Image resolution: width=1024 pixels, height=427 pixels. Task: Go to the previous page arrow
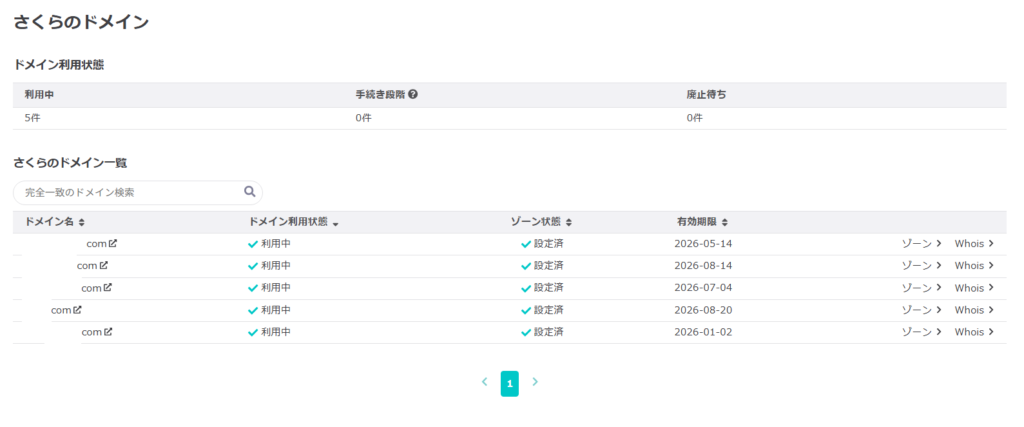(x=485, y=382)
